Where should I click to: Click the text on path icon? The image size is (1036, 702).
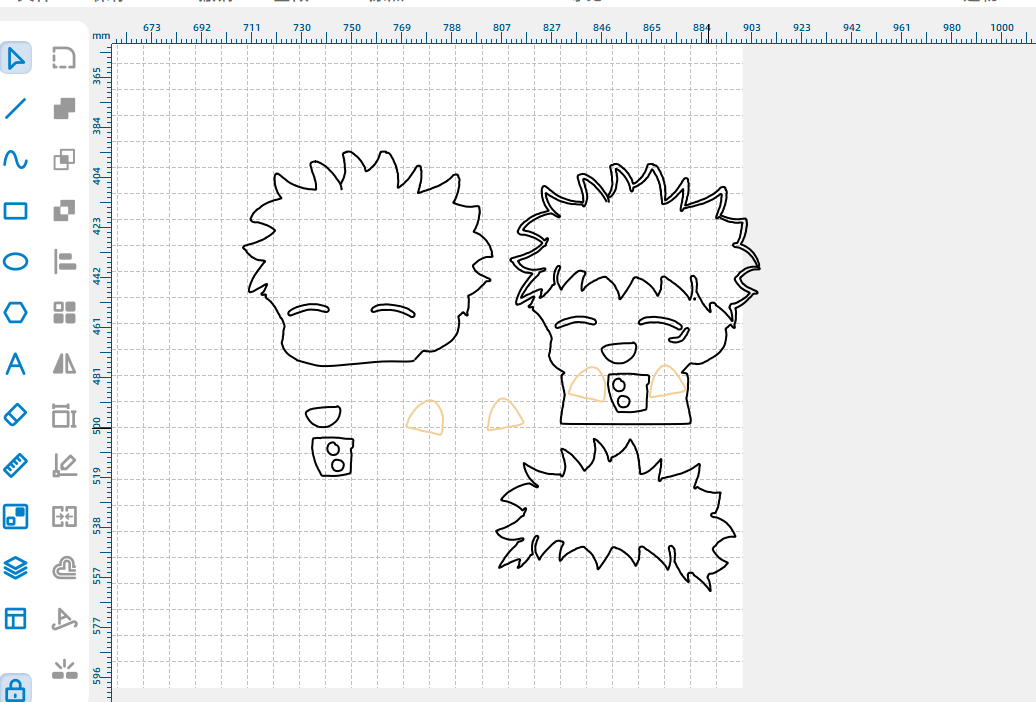click(x=64, y=619)
